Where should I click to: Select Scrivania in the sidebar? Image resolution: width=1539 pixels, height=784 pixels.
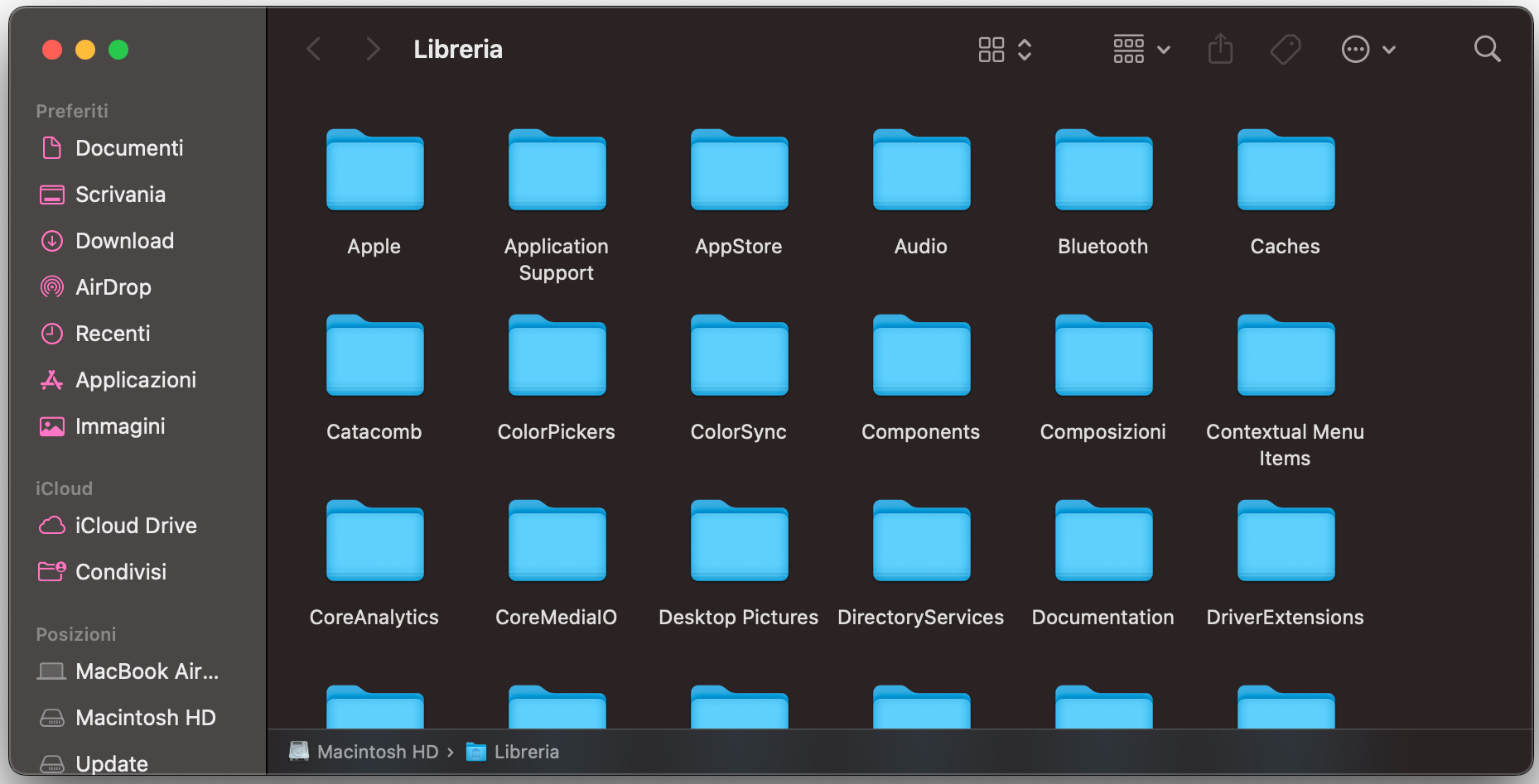point(121,194)
